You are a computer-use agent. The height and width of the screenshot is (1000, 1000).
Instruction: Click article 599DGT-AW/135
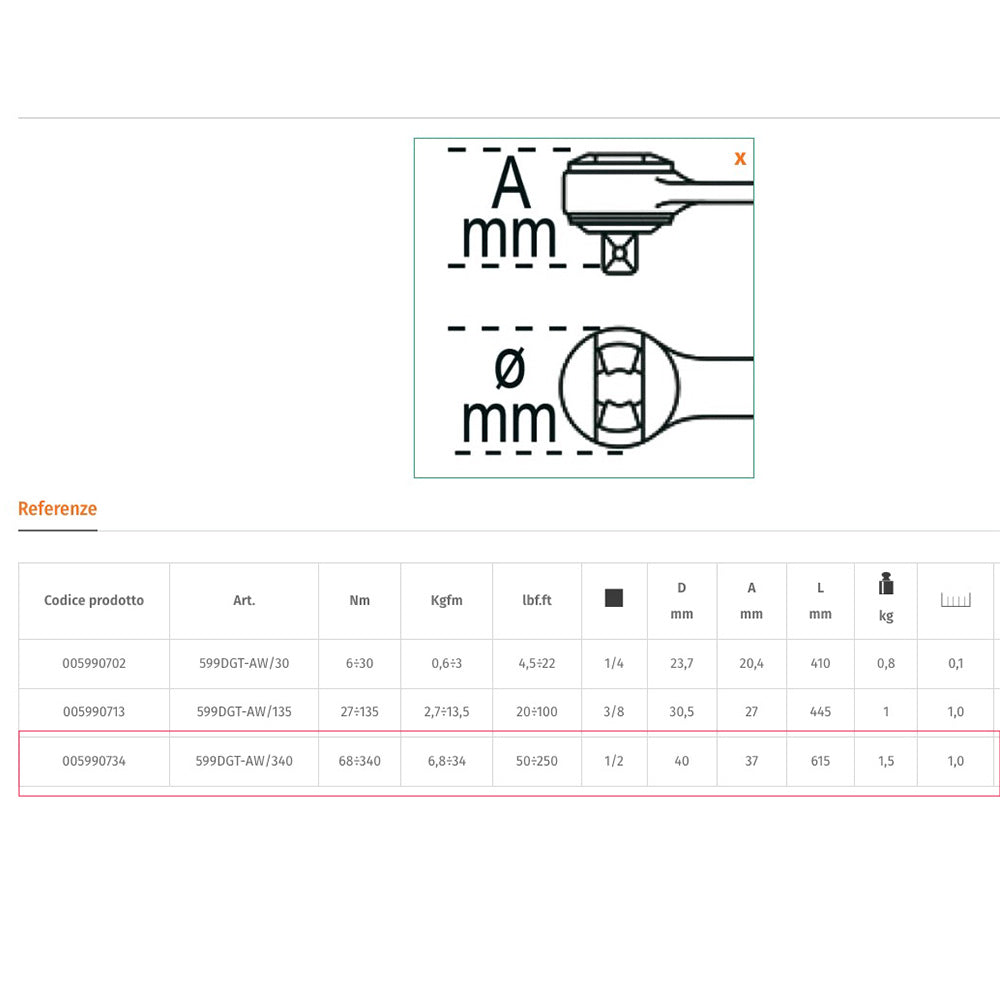(x=244, y=712)
